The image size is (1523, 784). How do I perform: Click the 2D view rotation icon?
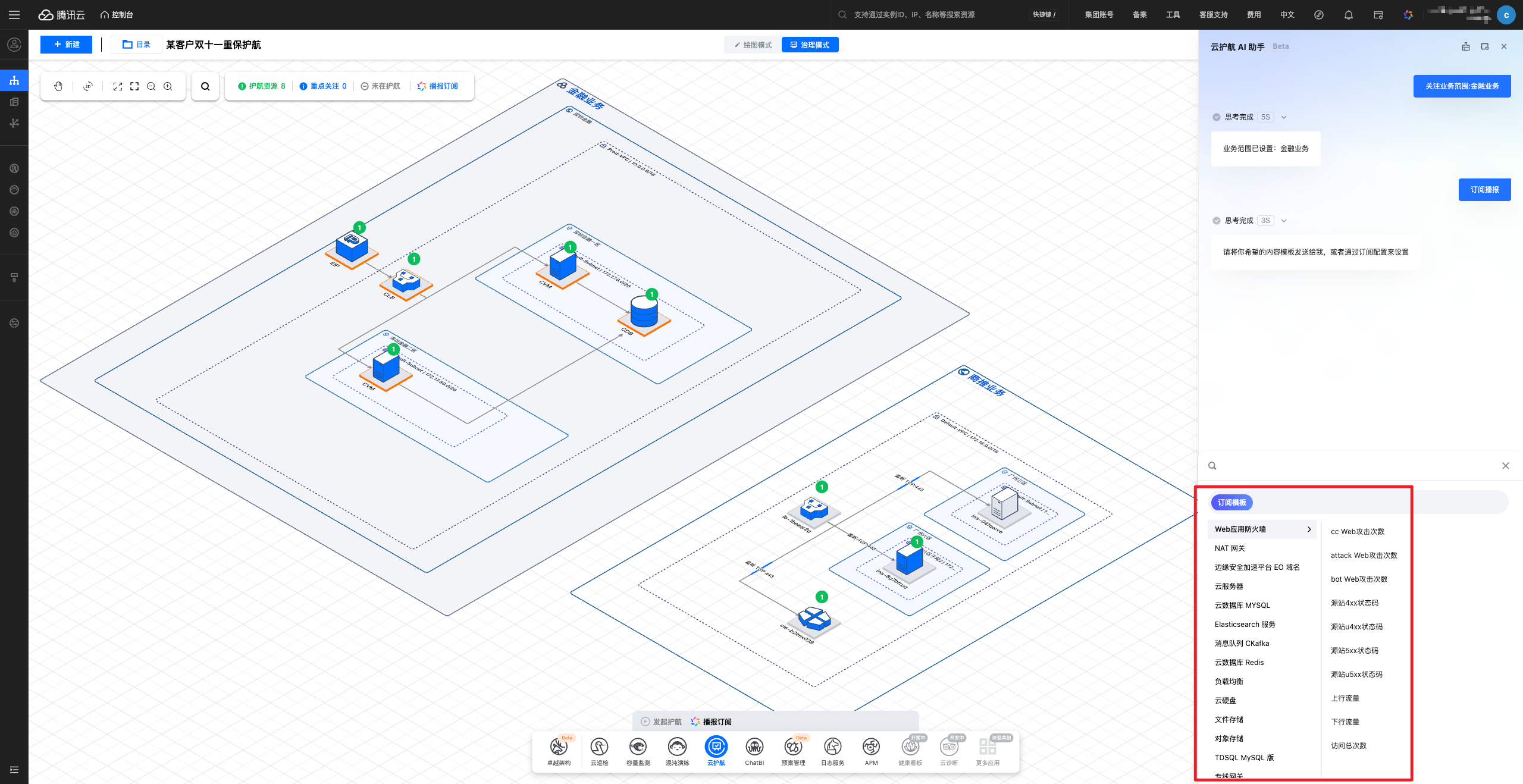click(88, 86)
